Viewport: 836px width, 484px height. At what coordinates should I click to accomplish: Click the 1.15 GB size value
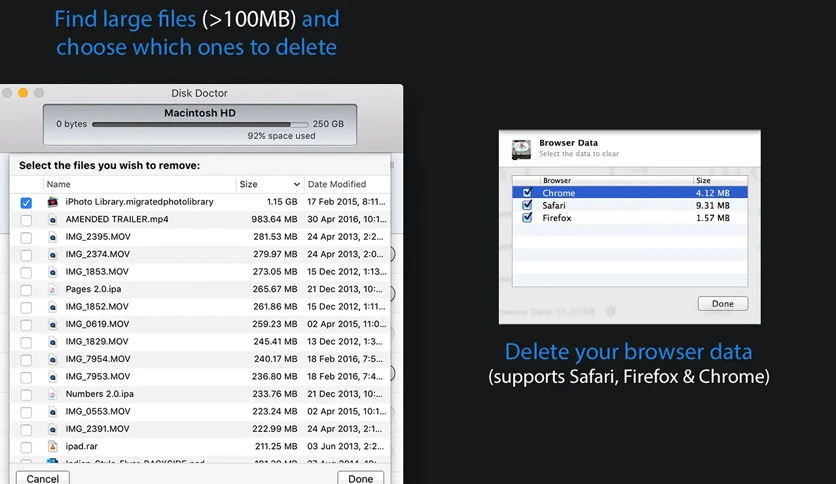(282, 201)
